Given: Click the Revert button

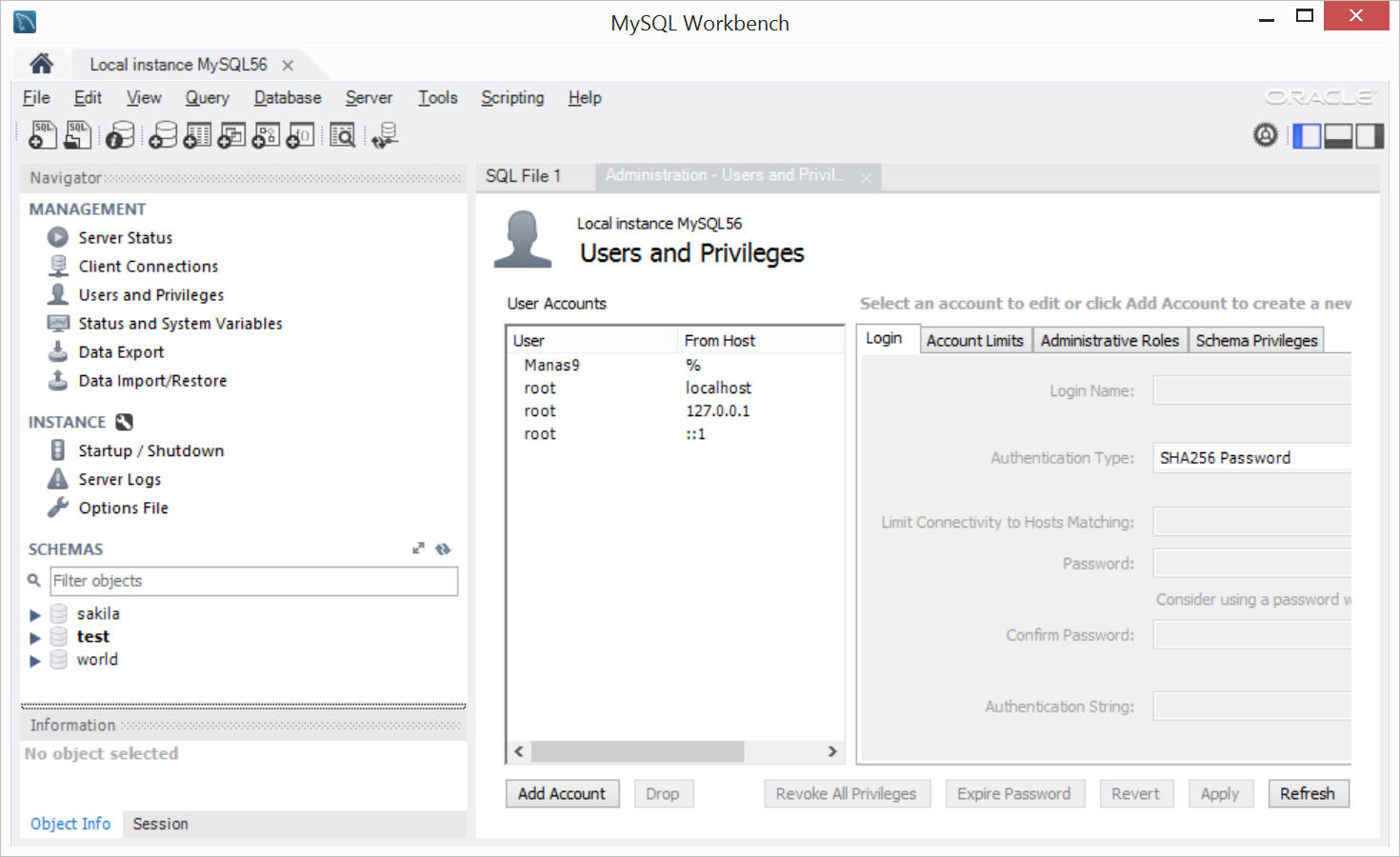Looking at the screenshot, I should pyautogui.click(x=1136, y=794).
